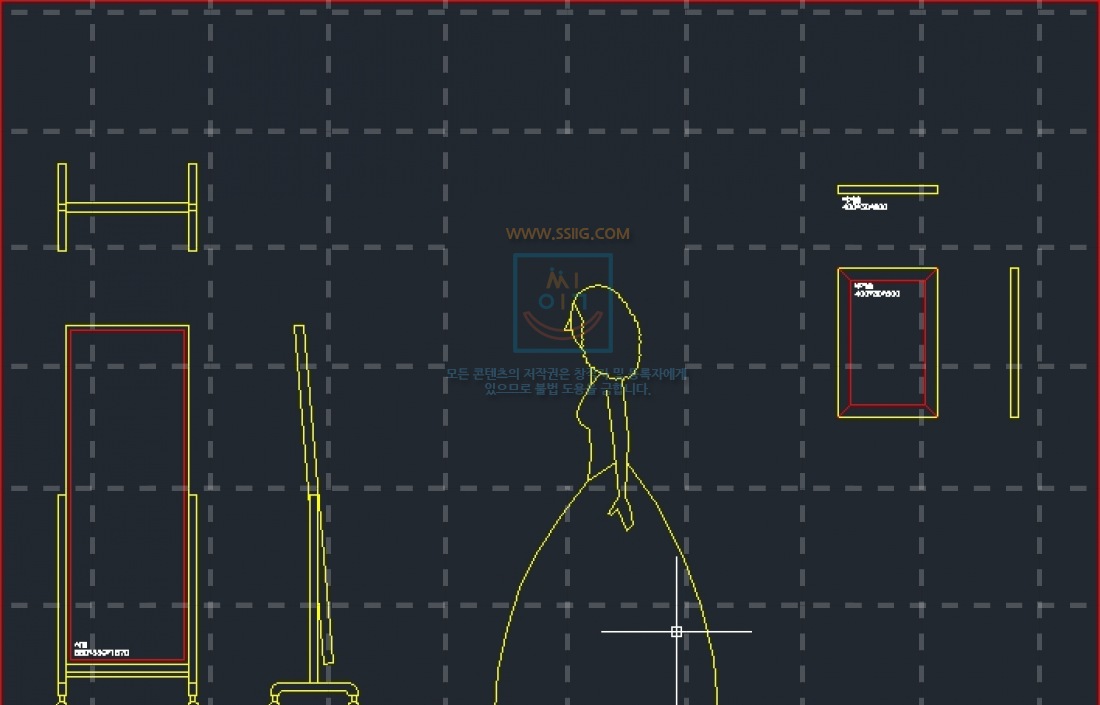Click the Korean copyright notice watermark text
Screen dimensions: 1100x705
566,381
